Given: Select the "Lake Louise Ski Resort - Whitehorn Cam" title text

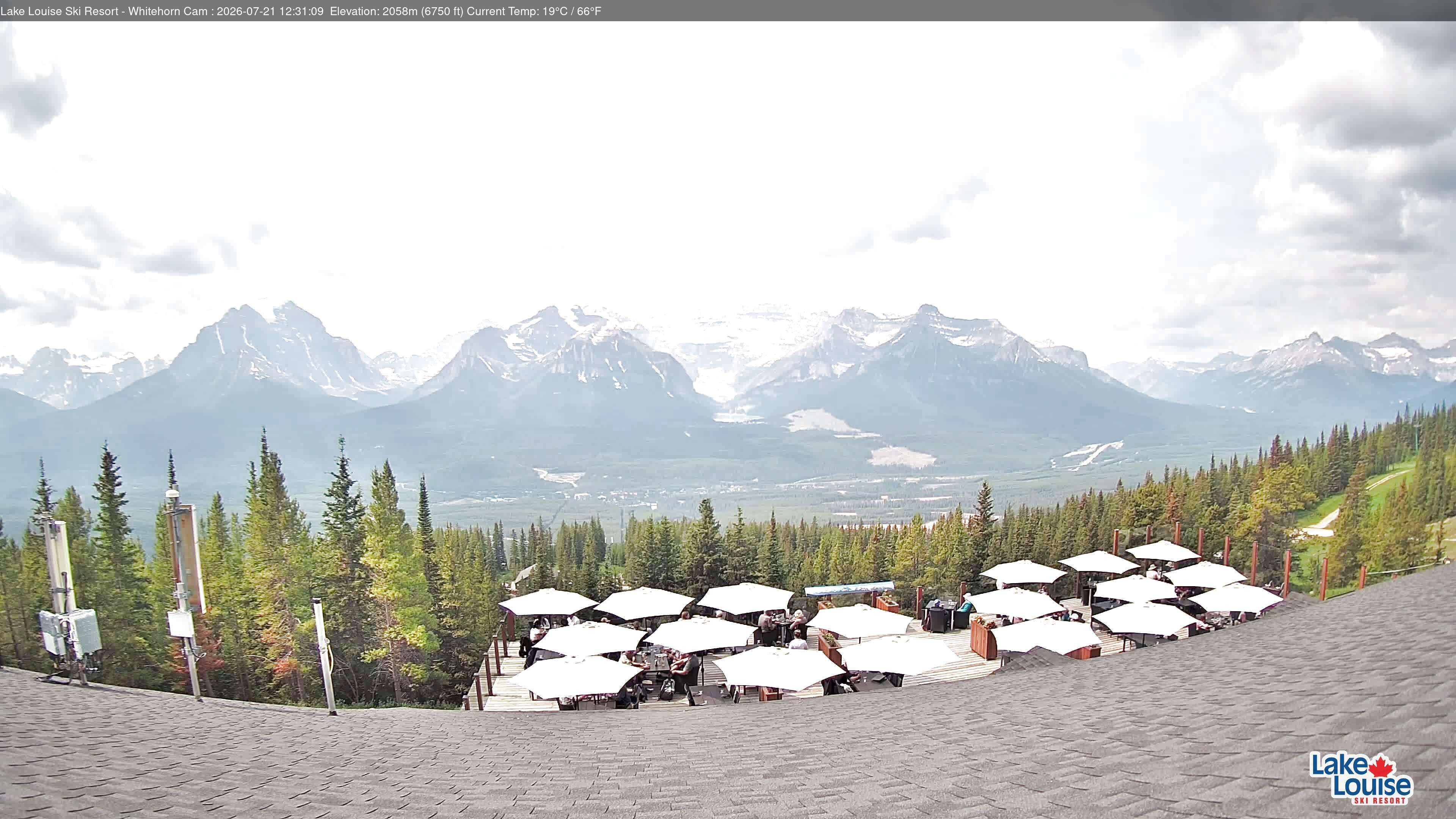Looking at the screenshot, I should click(104, 11).
